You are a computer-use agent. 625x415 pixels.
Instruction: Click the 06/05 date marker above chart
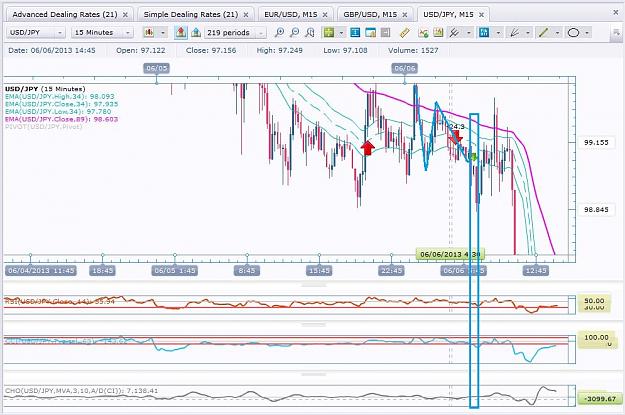point(156,68)
